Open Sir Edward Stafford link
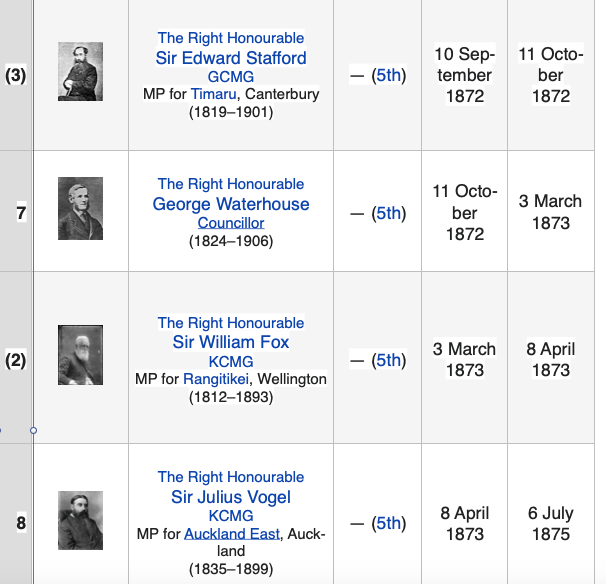 [231, 58]
